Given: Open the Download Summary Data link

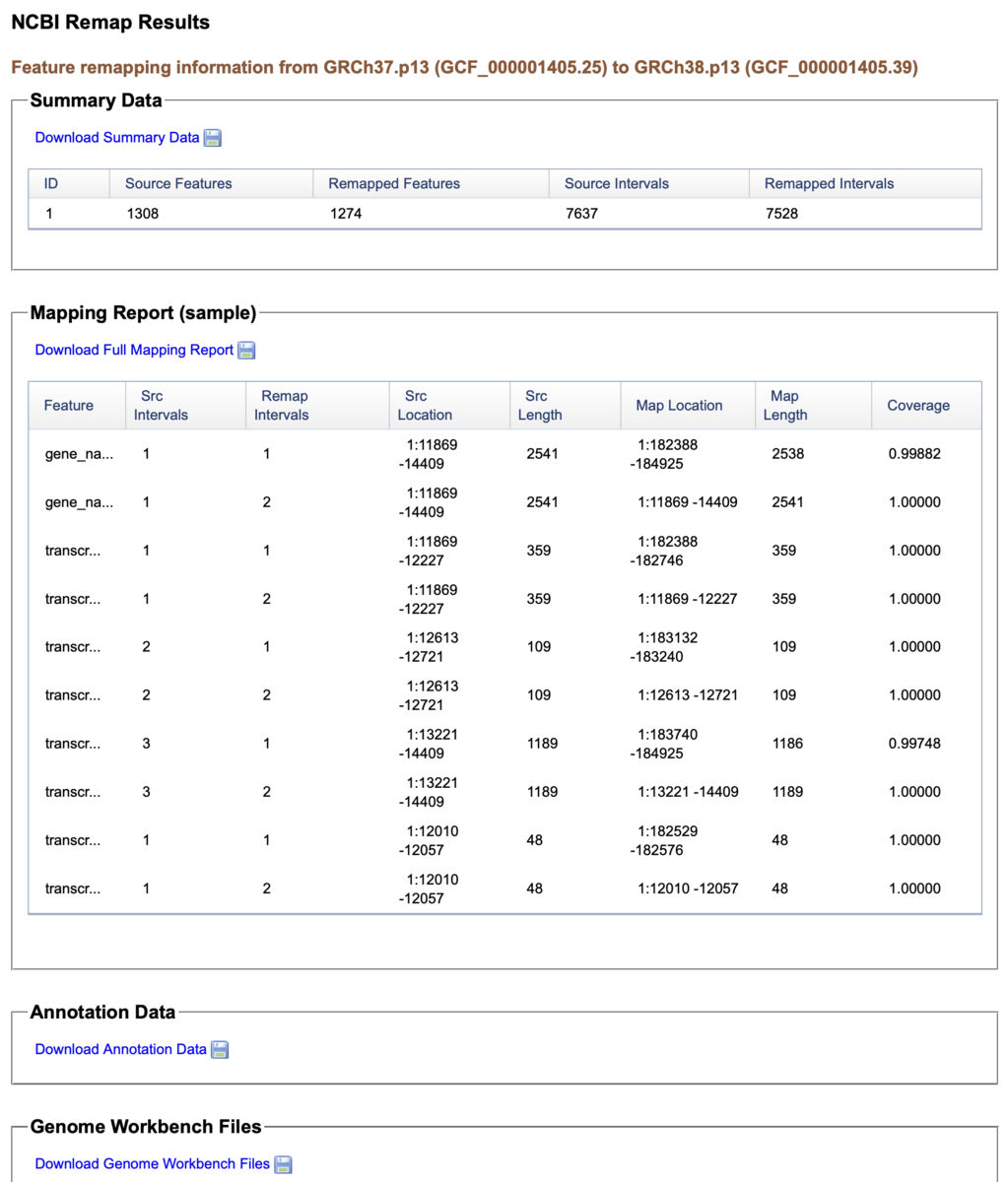Looking at the screenshot, I should 117,138.
